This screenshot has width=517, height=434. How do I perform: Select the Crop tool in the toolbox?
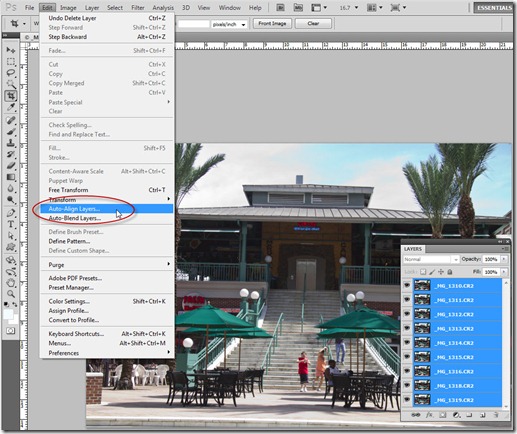(11, 96)
